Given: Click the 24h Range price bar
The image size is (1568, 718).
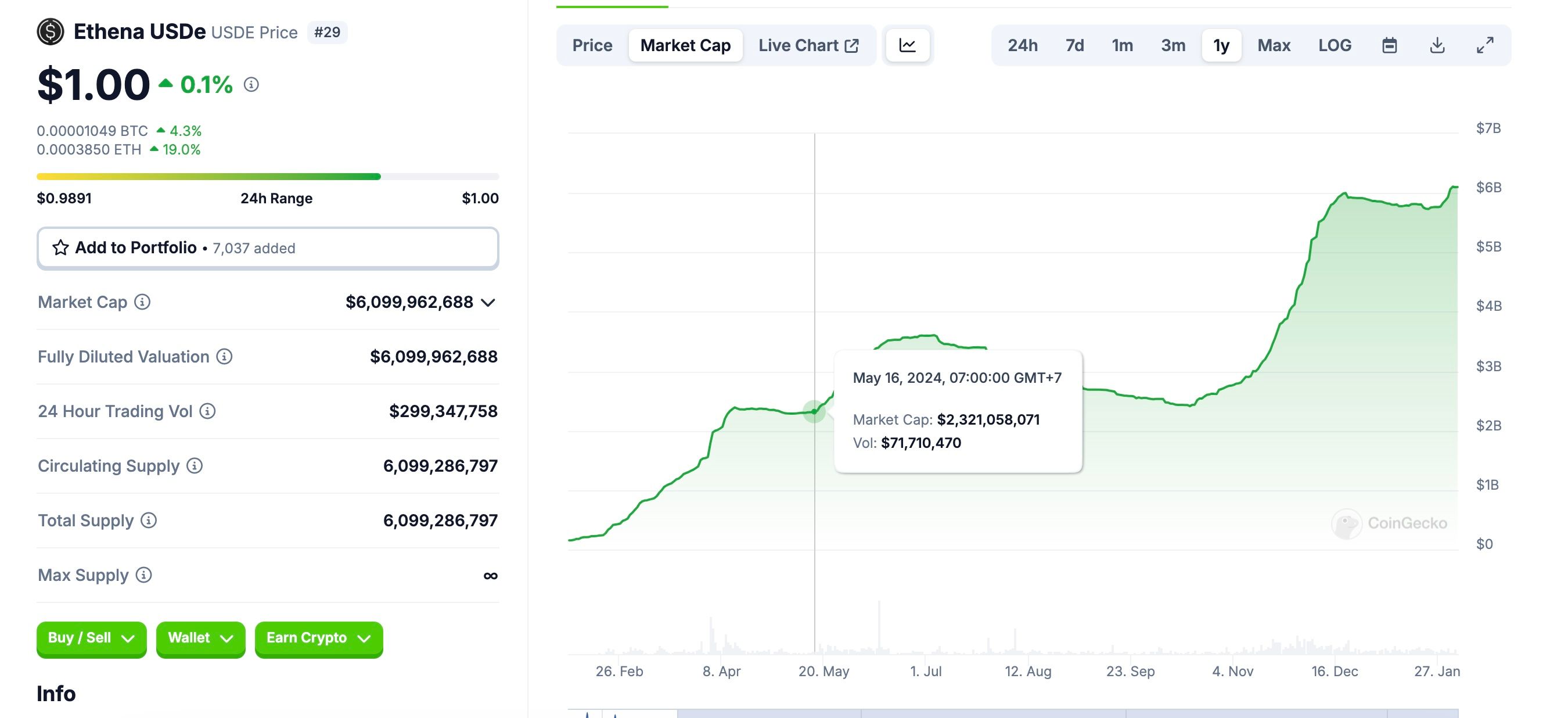Looking at the screenshot, I should [x=268, y=177].
